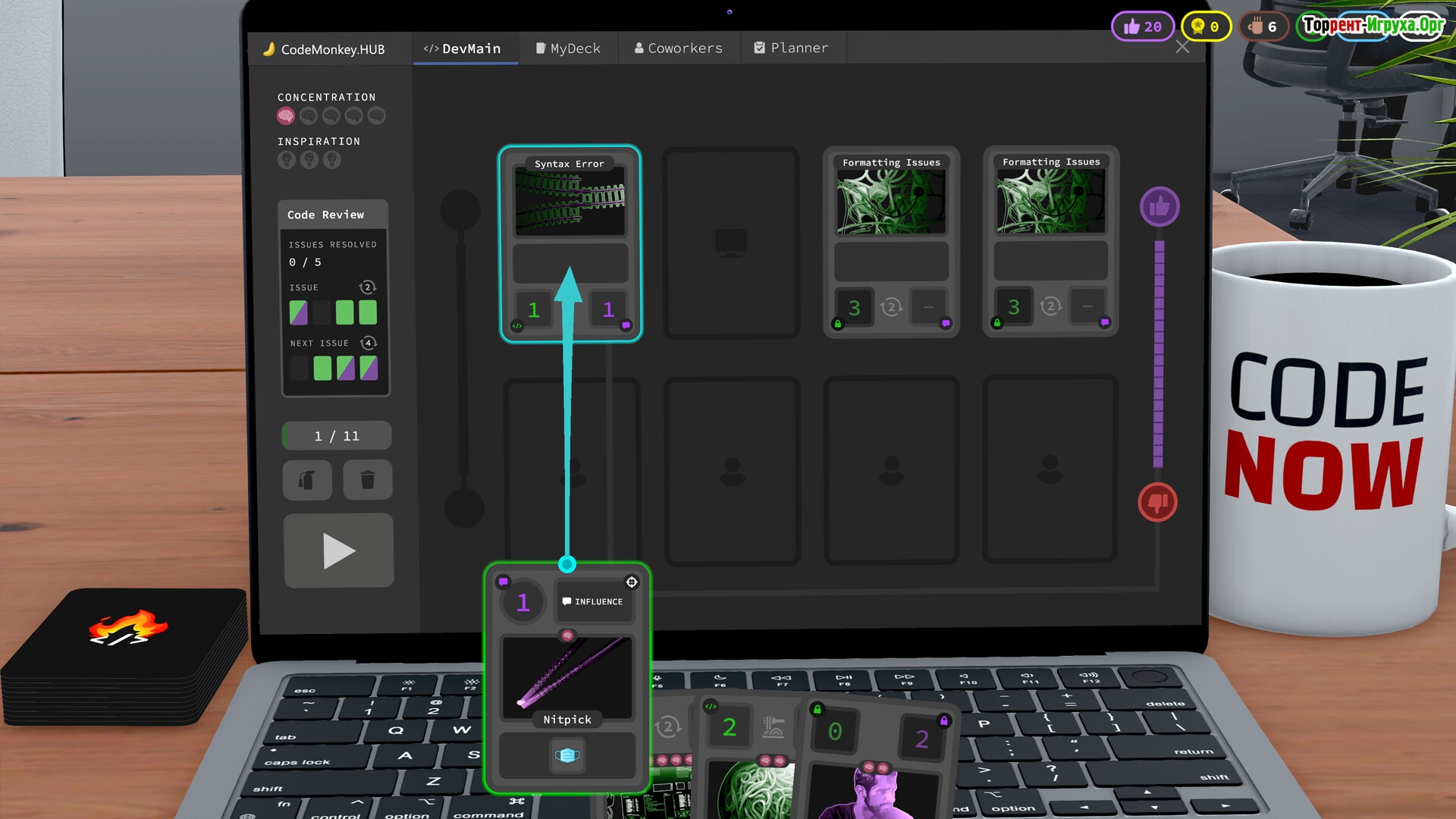Viewport: 1456px width, 819px height.
Task: Select the first Formatting Issues card
Action: point(891,202)
